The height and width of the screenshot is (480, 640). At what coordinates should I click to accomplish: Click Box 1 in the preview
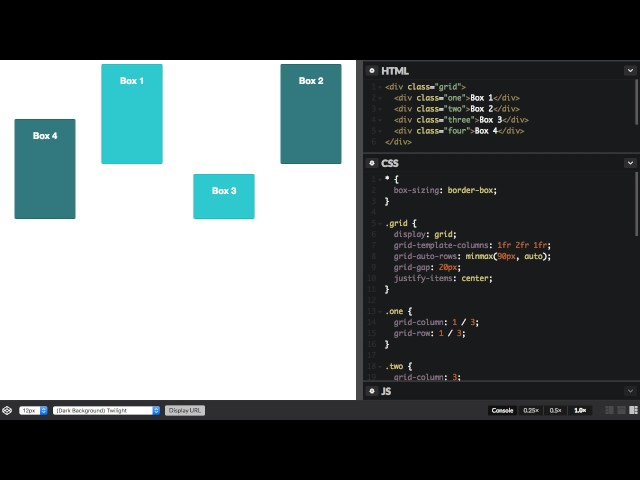tap(132, 114)
